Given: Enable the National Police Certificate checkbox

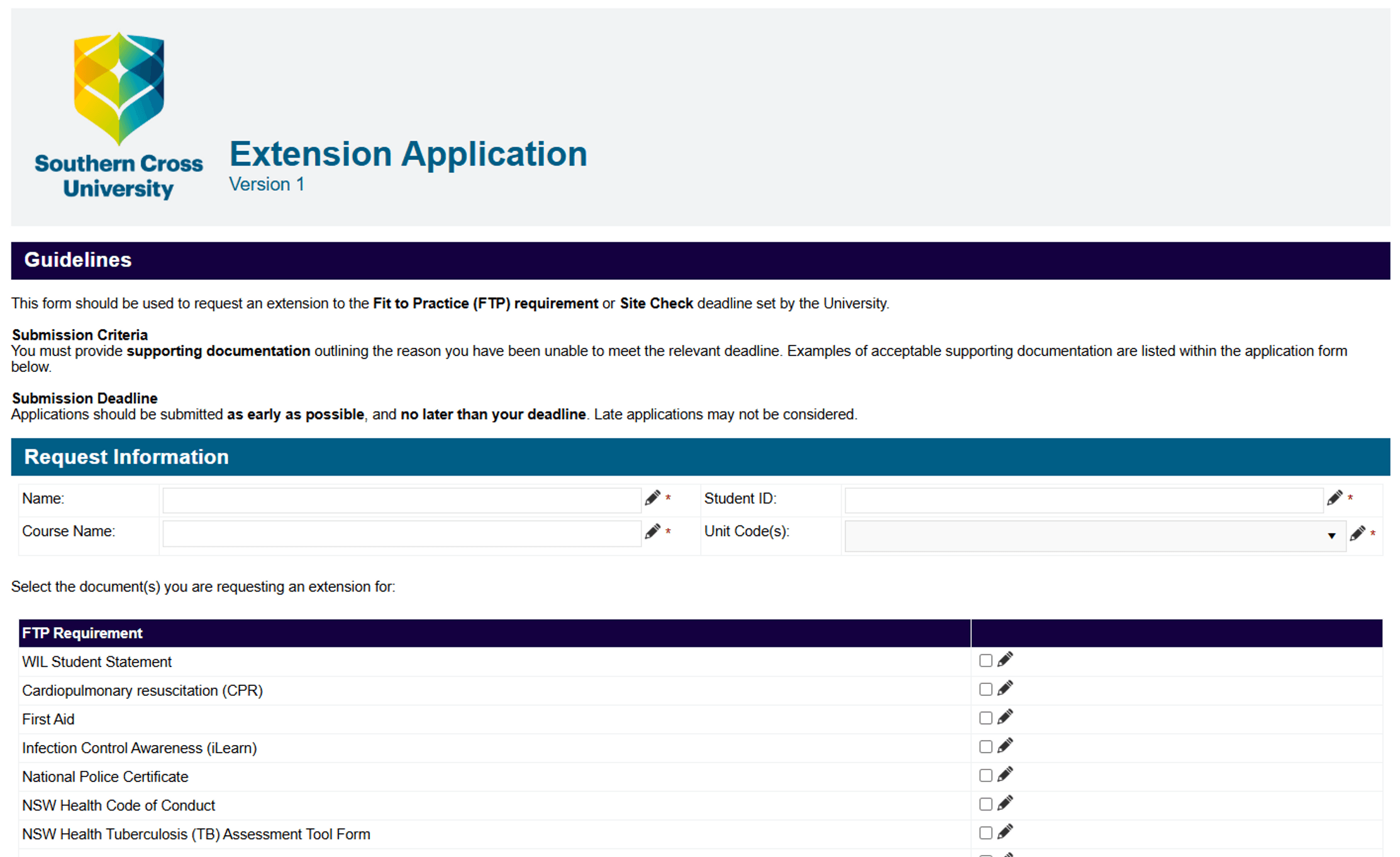Looking at the screenshot, I should (986, 775).
